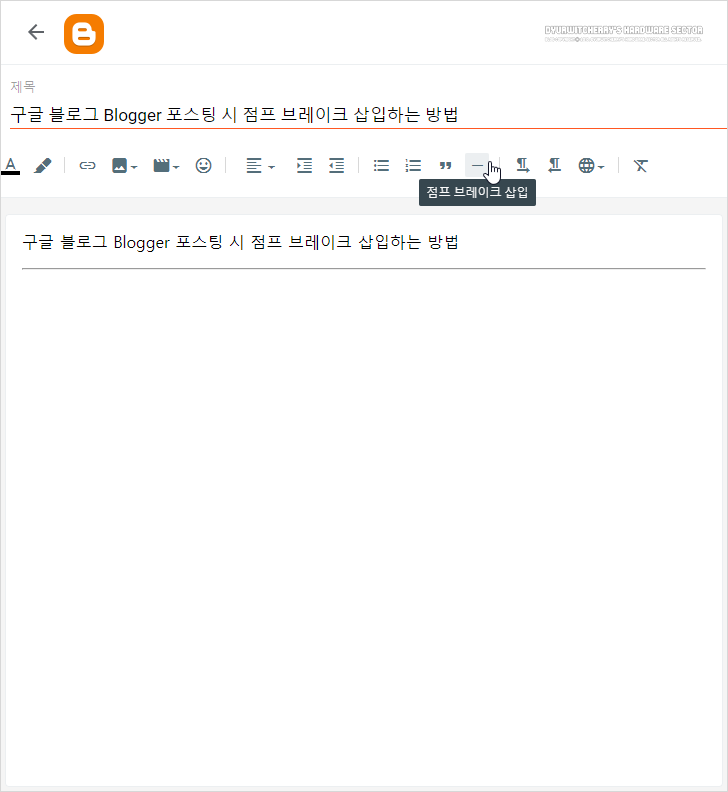
Task: Open the input language globe dropdown
Action: [x=591, y=166]
